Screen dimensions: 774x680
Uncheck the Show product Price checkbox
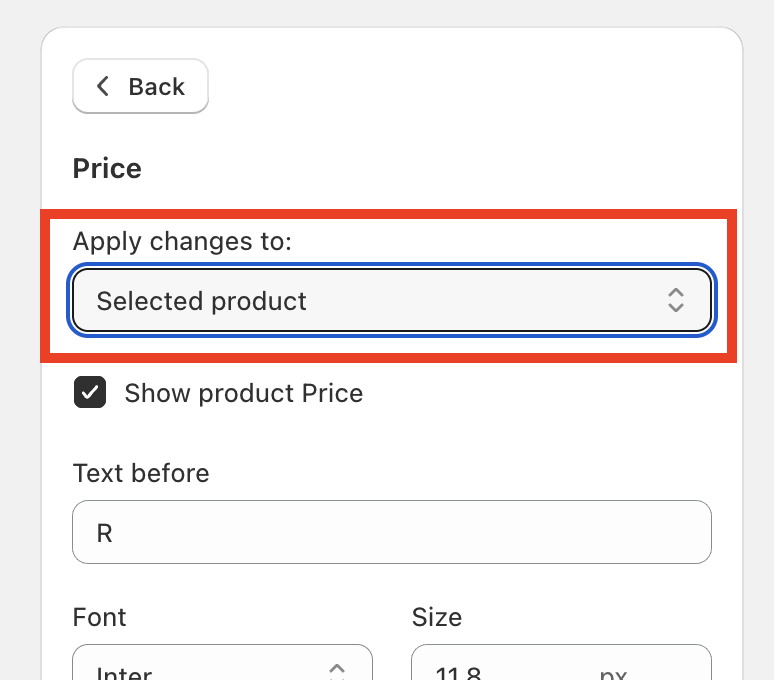(x=90, y=393)
